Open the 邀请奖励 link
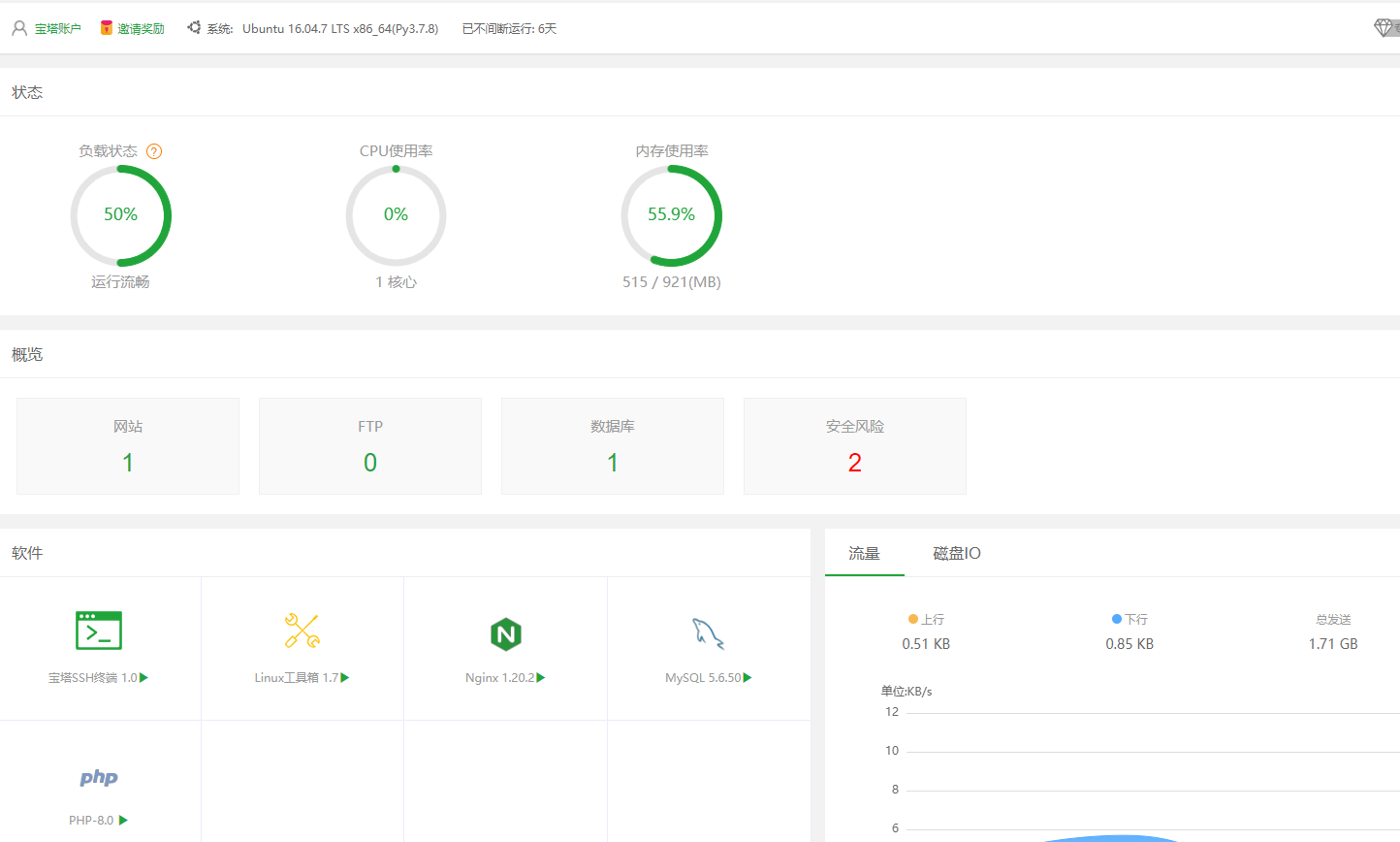This screenshot has width=1400, height=842. pyautogui.click(x=141, y=29)
